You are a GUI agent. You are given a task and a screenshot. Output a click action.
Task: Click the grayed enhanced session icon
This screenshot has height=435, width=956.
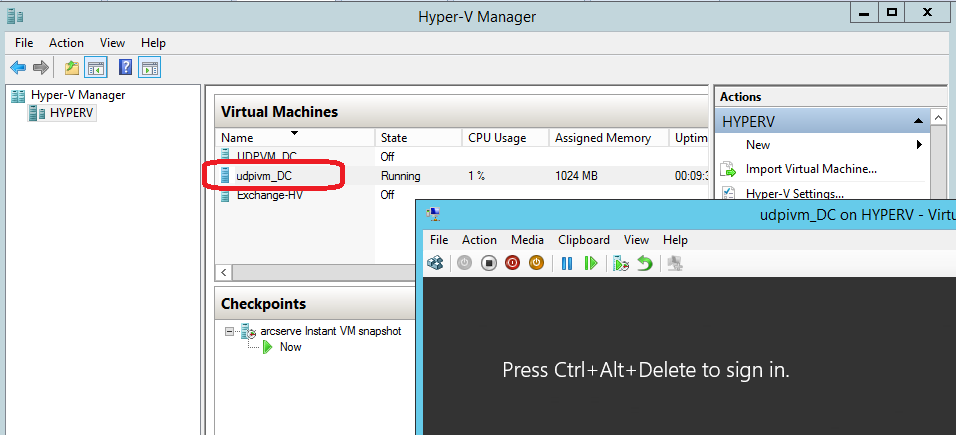(675, 264)
